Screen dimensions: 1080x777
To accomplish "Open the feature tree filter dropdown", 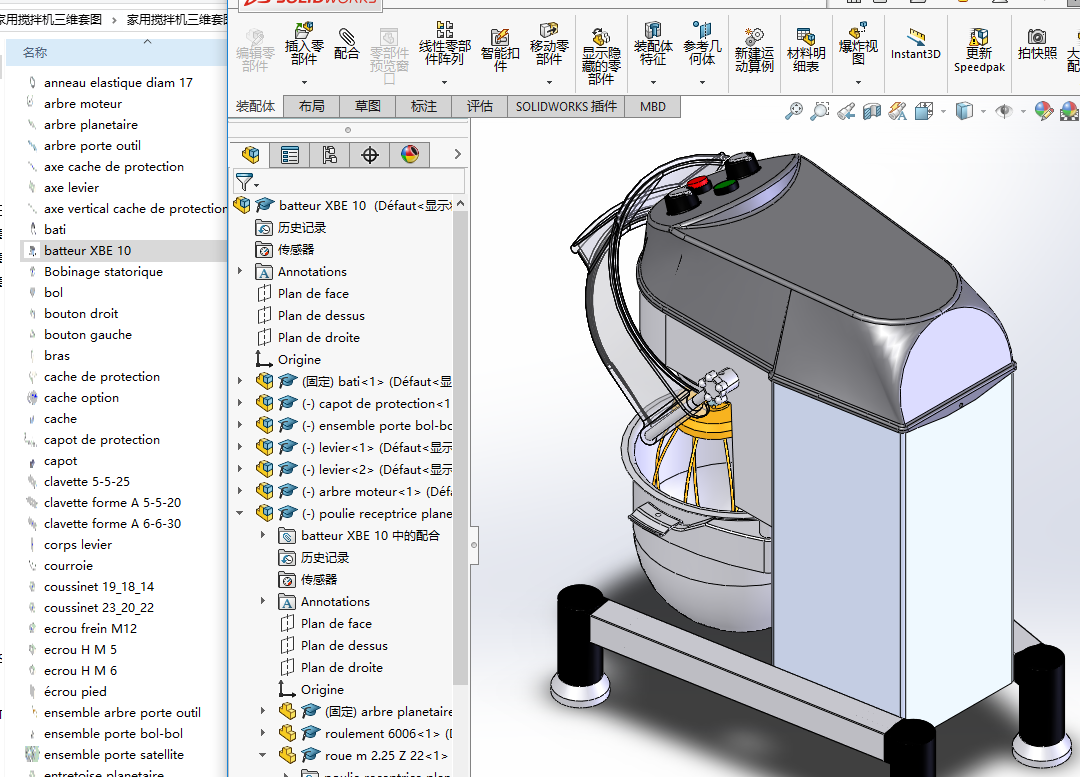I will (246, 182).
